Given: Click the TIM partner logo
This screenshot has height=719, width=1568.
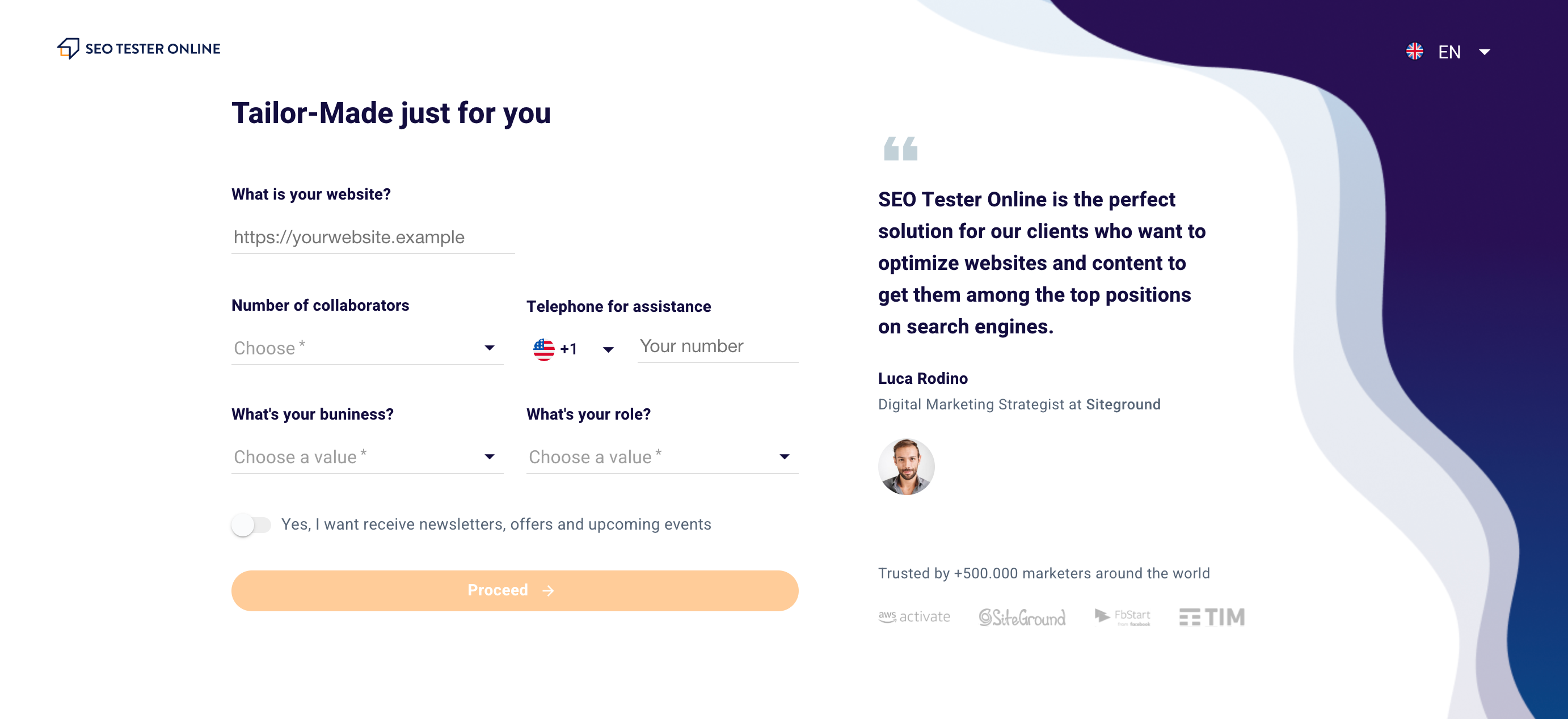Looking at the screenshot, I should tap(1212, 617).
